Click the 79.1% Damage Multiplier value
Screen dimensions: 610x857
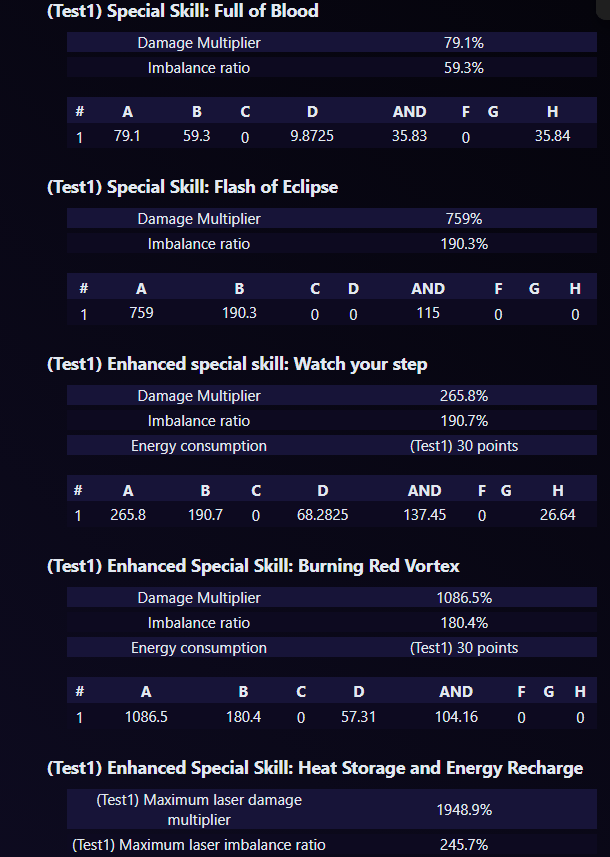tap(463, 43)
